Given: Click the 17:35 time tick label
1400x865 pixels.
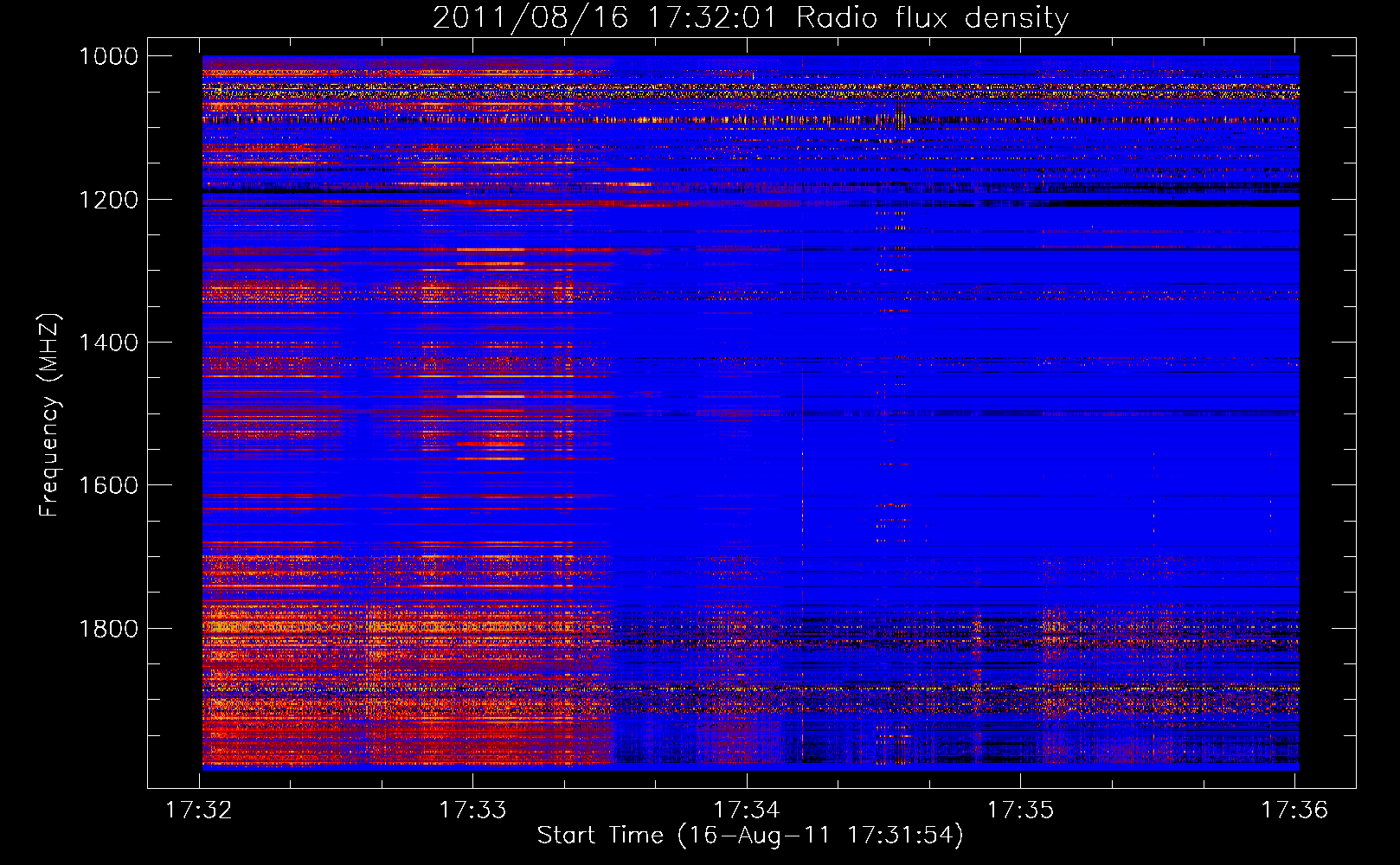Looking at the screenshot, I should pyautogui.click(x=1020, y=811).
